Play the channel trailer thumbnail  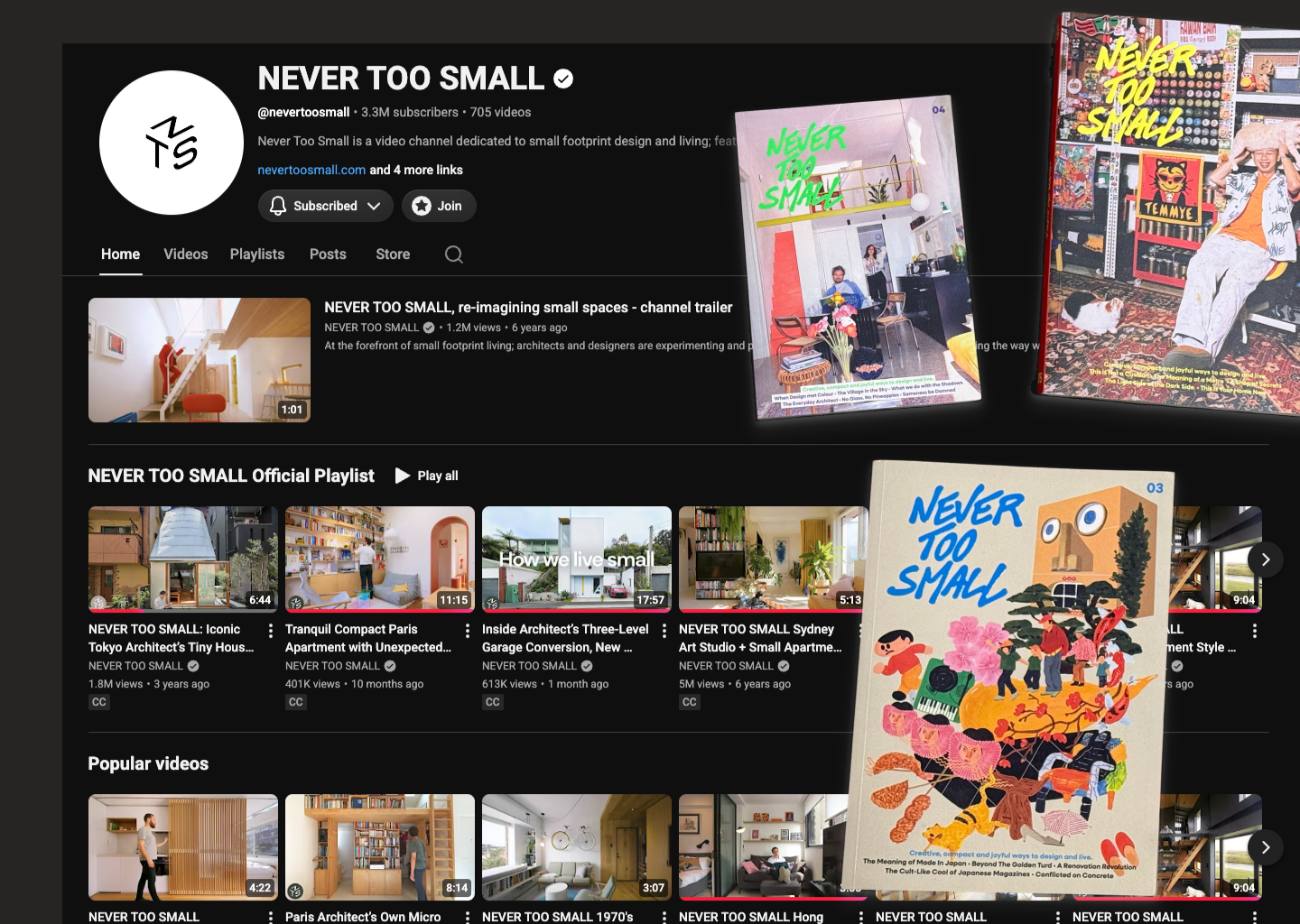(200, 360)
